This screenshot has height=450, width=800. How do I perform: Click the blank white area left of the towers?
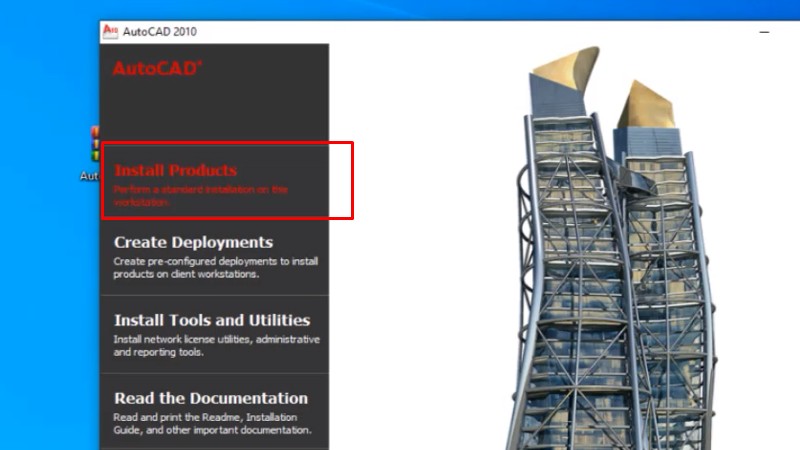pos(420,250)
